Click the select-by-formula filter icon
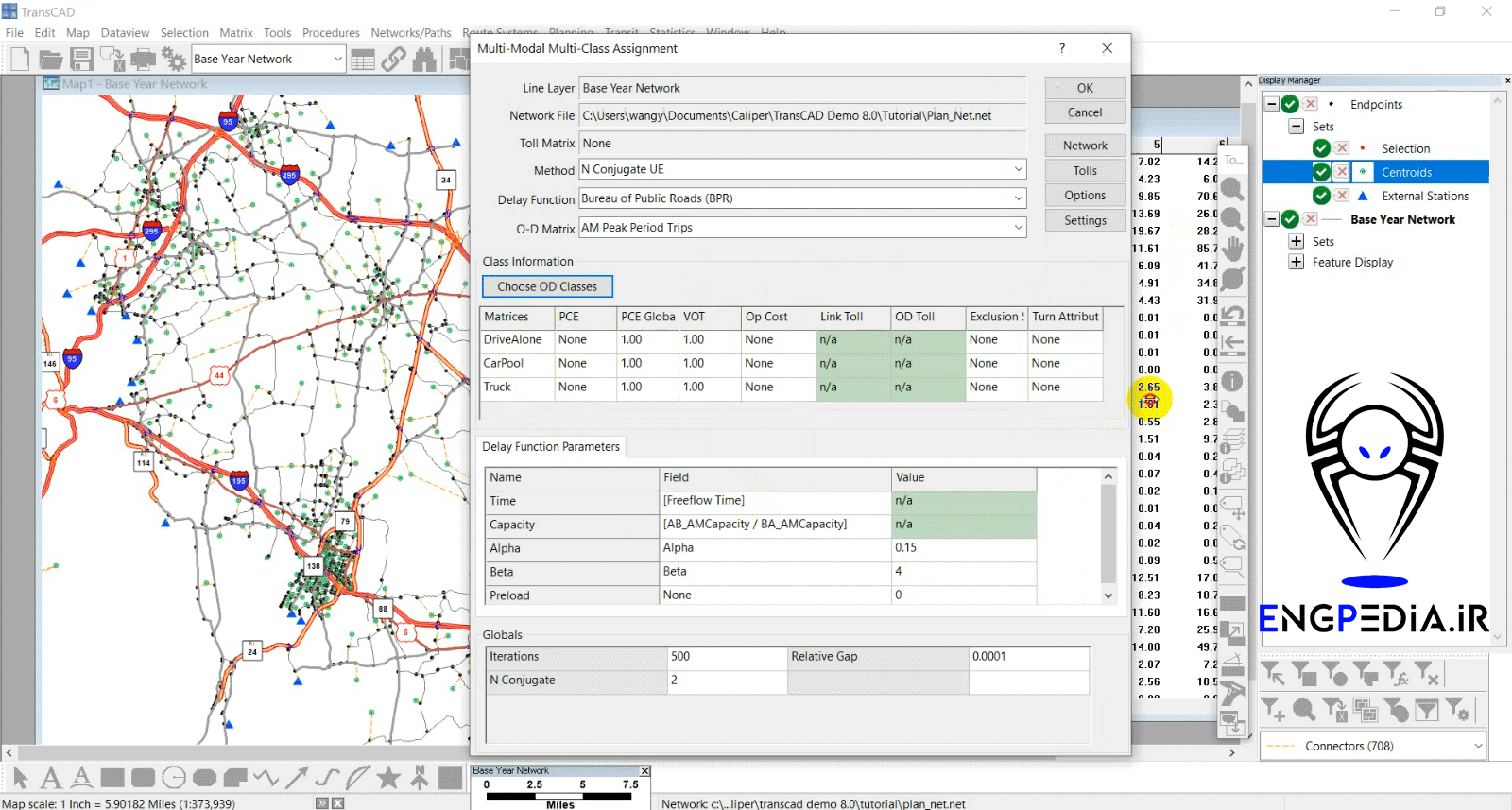 point(1396,674)
